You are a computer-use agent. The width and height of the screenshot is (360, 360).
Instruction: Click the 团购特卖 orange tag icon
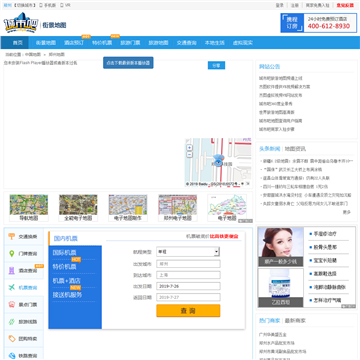[12, 339]
